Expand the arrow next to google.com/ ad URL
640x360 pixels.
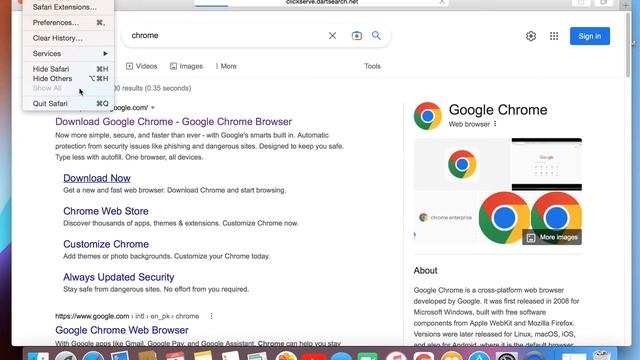(153, 108)
